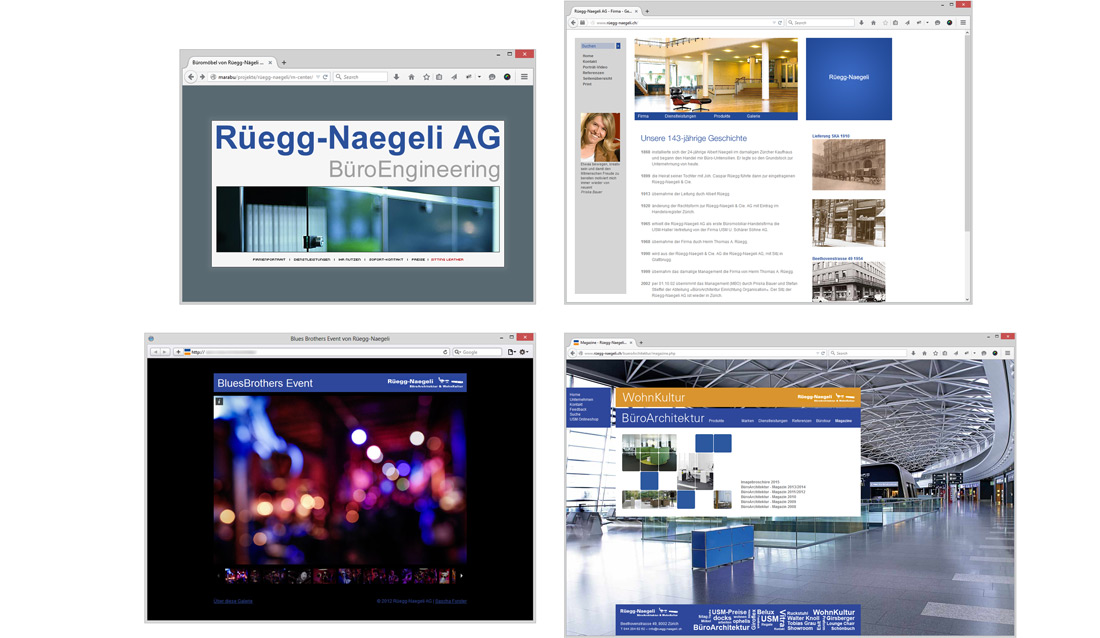Open page menu icon in Blues Brothers window
The width and height of the screenshot is (1100, 638).
tap(511, 352)
